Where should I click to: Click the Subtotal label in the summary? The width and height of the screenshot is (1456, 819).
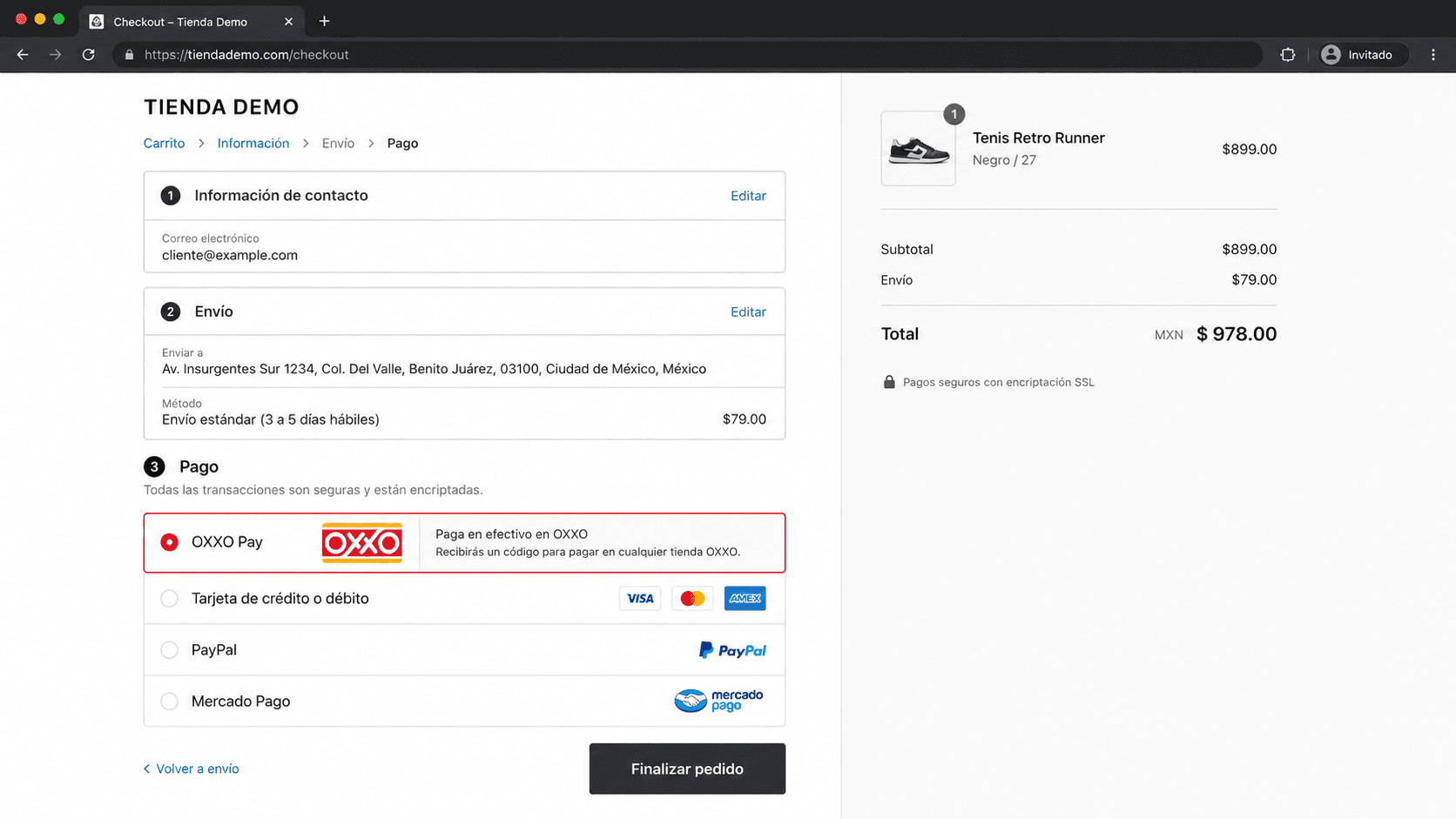point(907,249)
